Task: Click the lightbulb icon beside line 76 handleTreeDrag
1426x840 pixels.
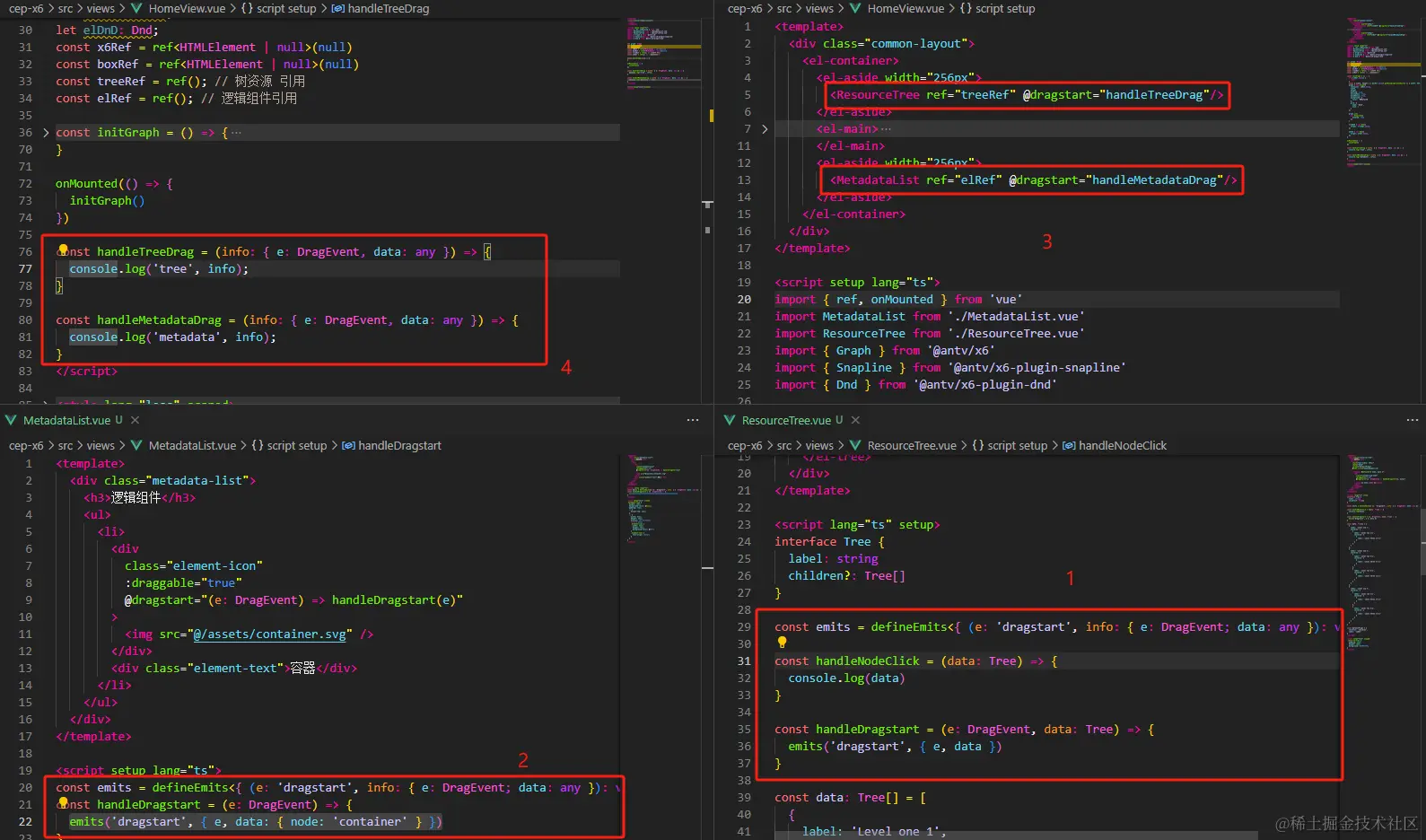Action: coord(63,250)
